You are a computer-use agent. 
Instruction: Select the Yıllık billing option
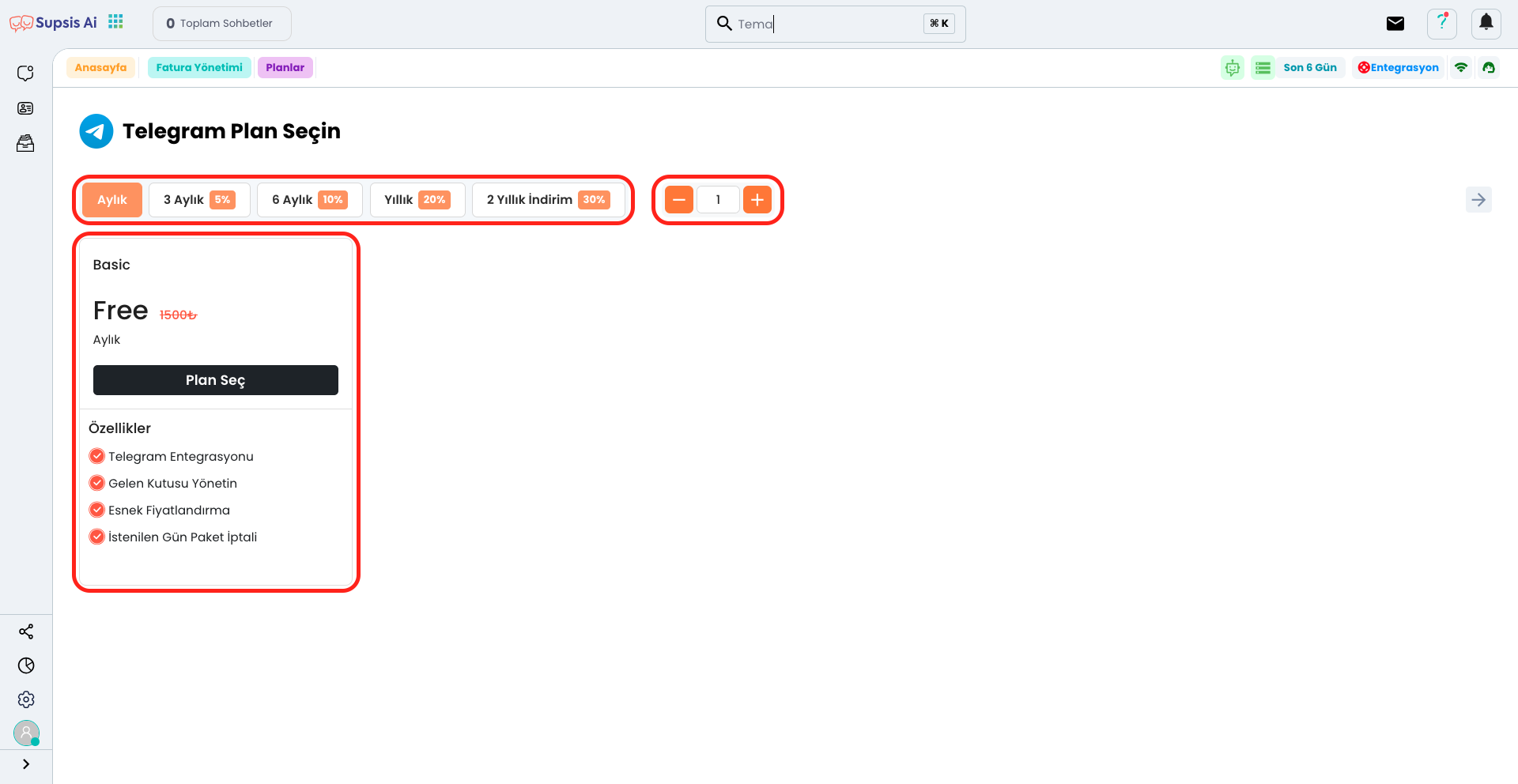click(x=417, y=200)
